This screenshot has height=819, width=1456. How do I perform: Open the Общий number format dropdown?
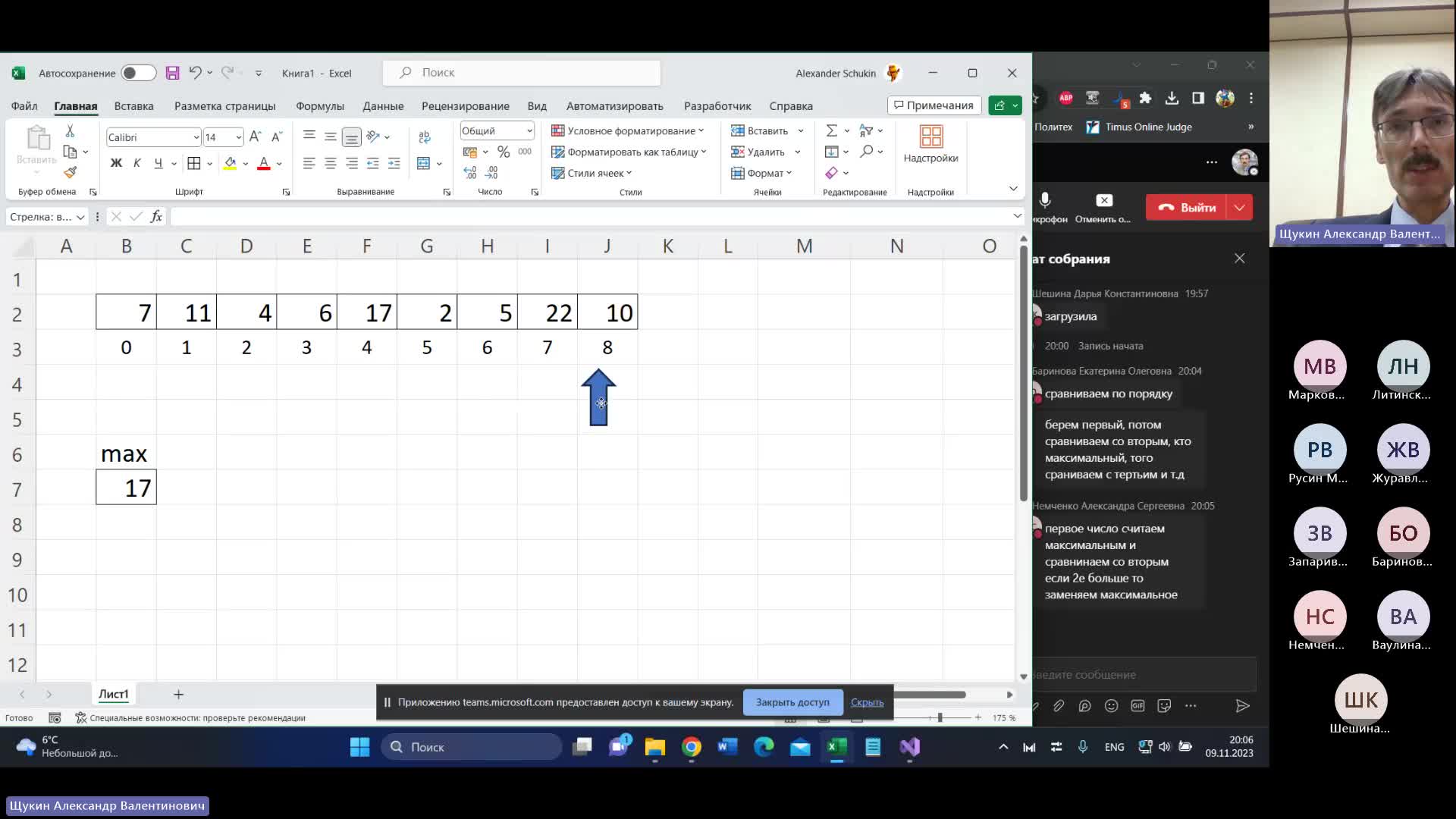click(x=529, y=130)
